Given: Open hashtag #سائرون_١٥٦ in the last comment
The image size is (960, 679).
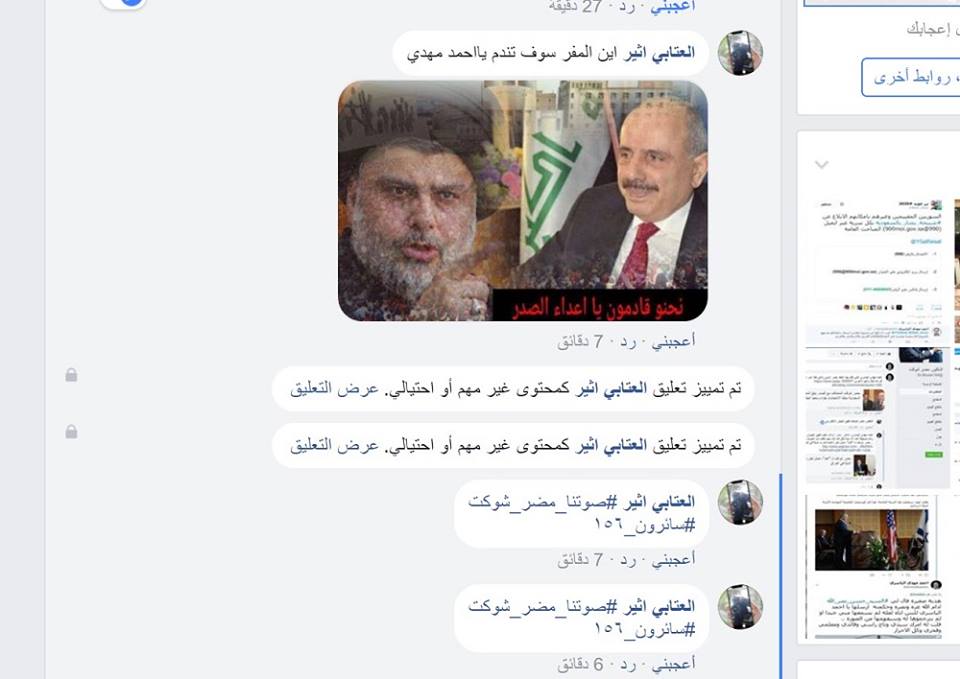Looking at the screenshot, I should point(644,629).
